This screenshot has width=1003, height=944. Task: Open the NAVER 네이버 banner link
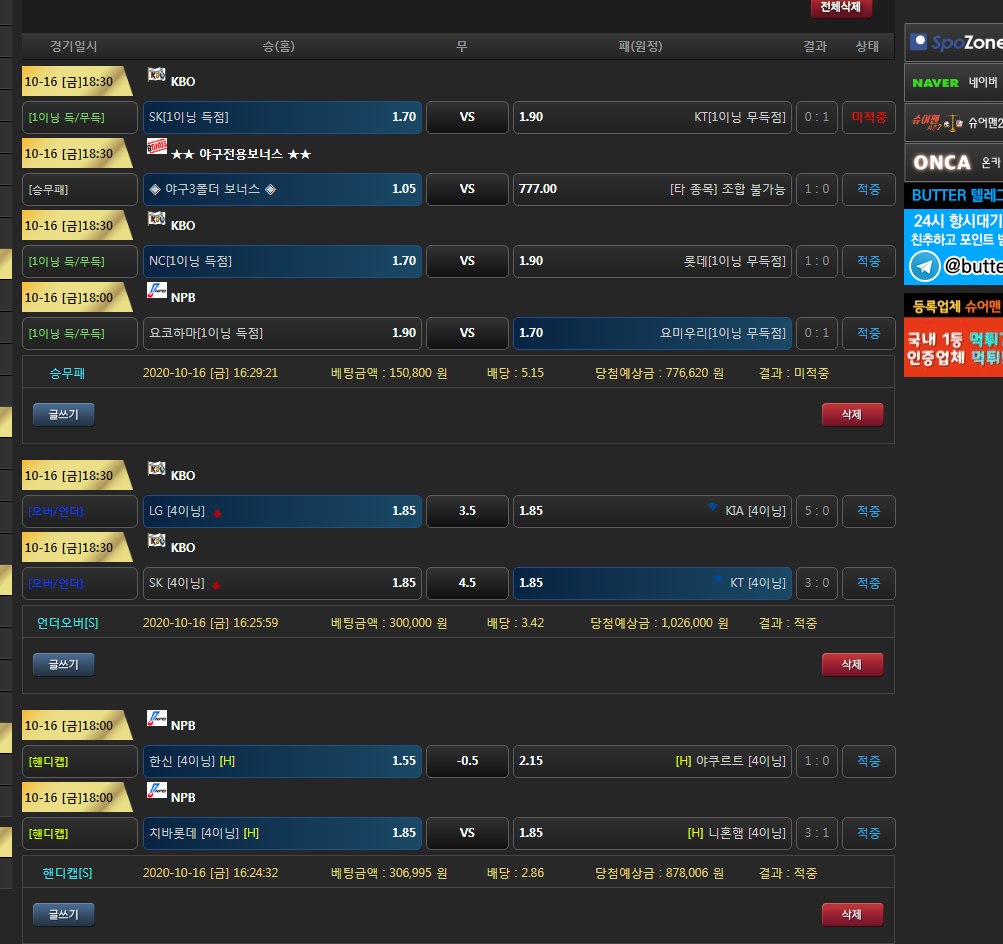click(x=953, y=83)
